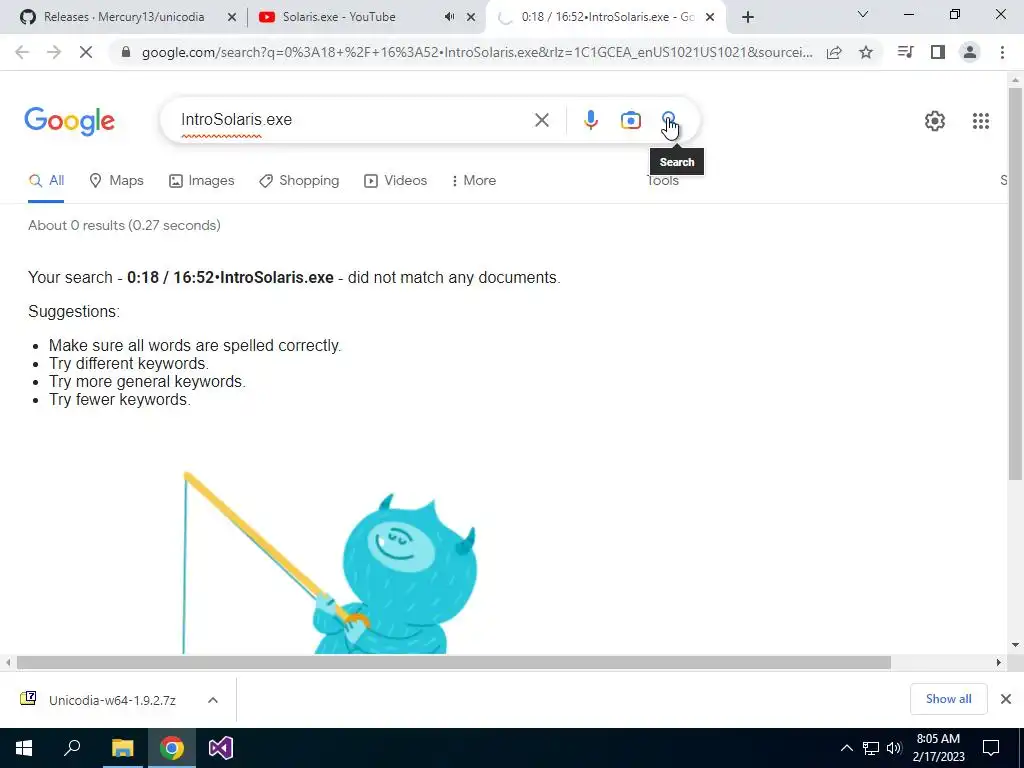Viewport: 1024px width, 768px height.
Task: Bookmark this page with the star
Action: 866,52
